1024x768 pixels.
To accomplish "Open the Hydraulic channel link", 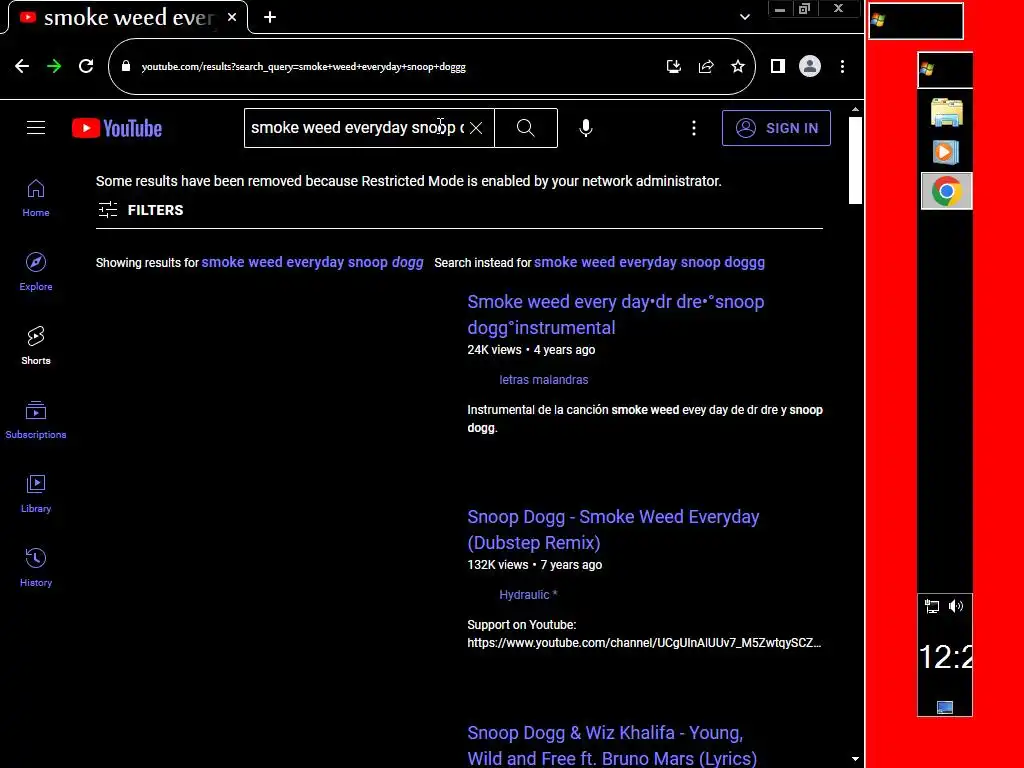I will pos(528,594).
